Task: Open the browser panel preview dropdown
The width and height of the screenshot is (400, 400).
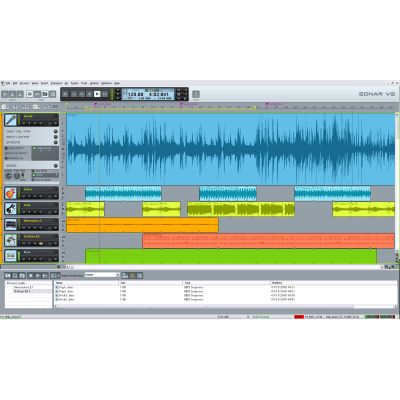Action: pyautogui.click(x=102, y=275)
